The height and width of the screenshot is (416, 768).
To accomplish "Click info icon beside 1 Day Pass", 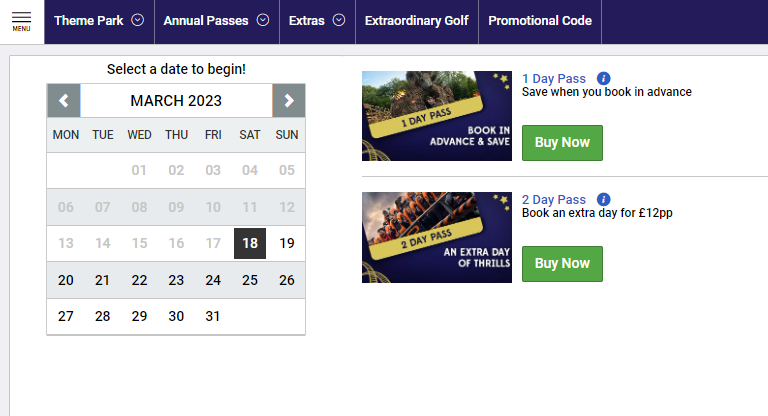I will 603,78.
